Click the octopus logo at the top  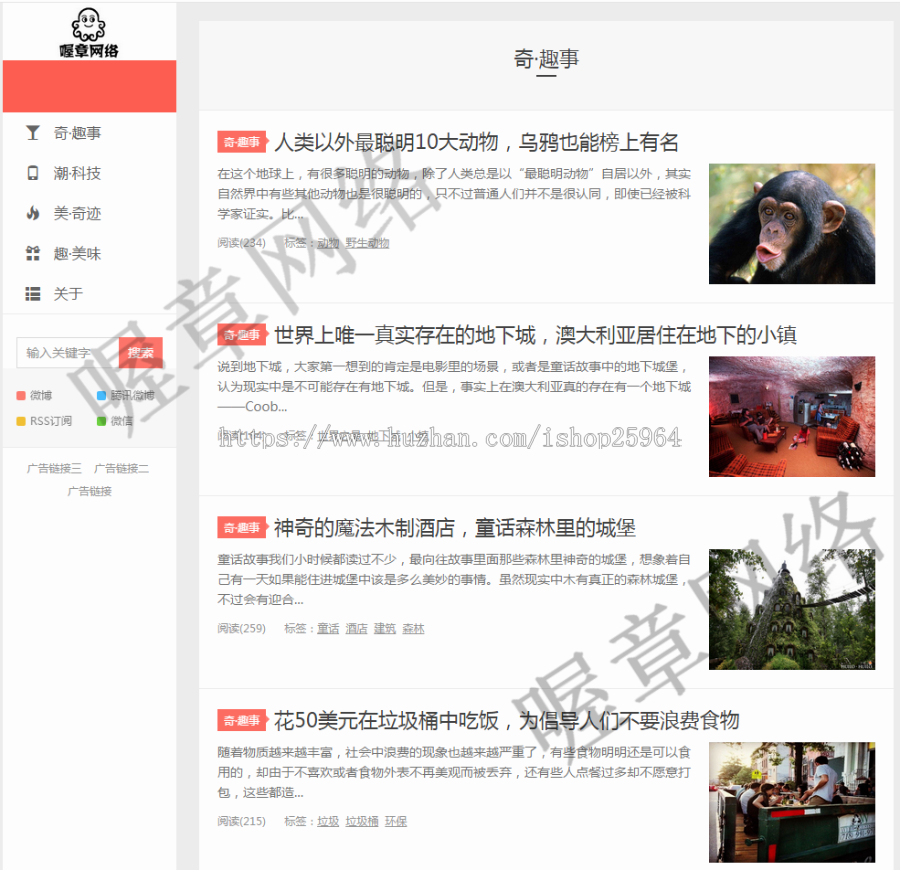click(x=90, y=28)
